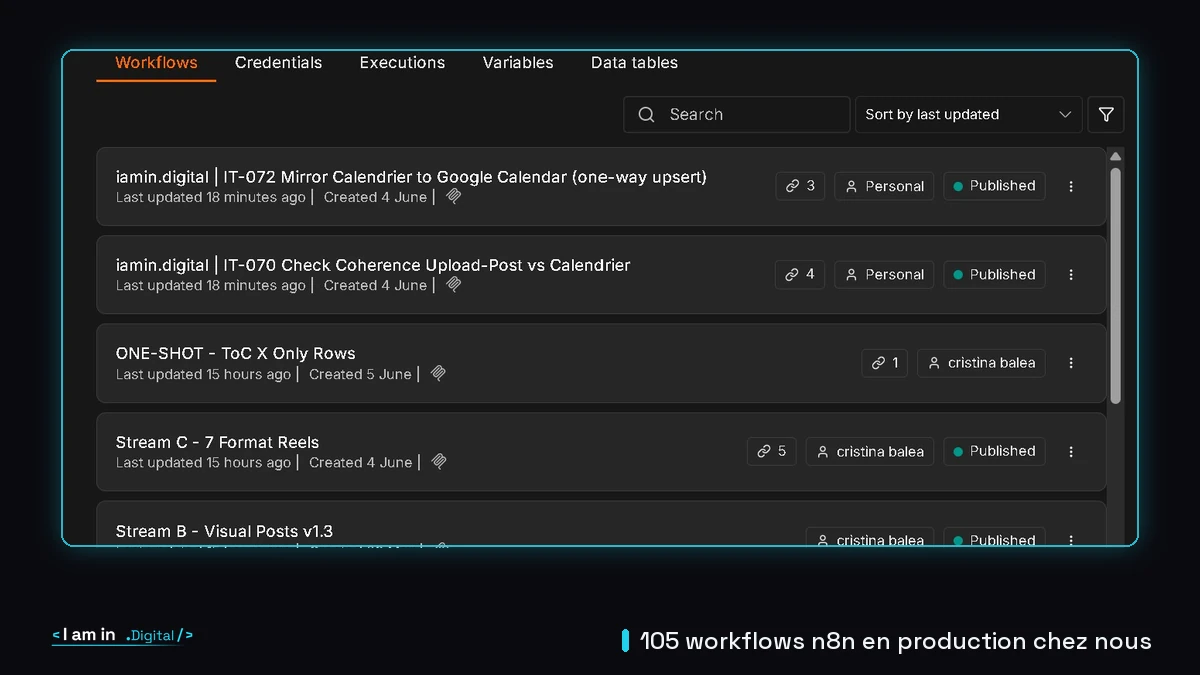Click the scrollbar up arrow
Screen dimensions: 1200x675
coord(1116,156)
